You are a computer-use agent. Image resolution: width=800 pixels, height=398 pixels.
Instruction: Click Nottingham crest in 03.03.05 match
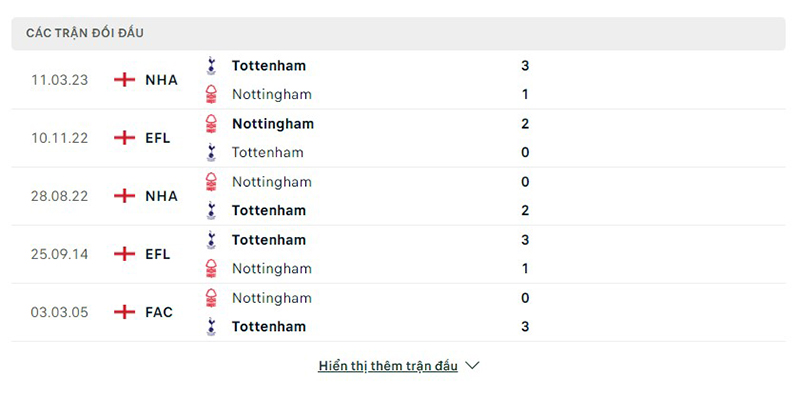211,298
